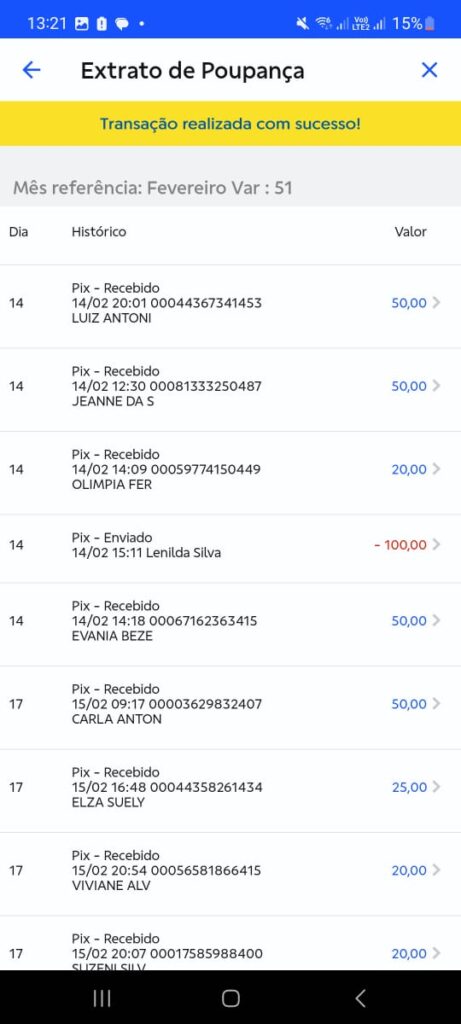Tap the Android recent apps icon
The height and width of the screenshot is (1024, 461).
101,997
